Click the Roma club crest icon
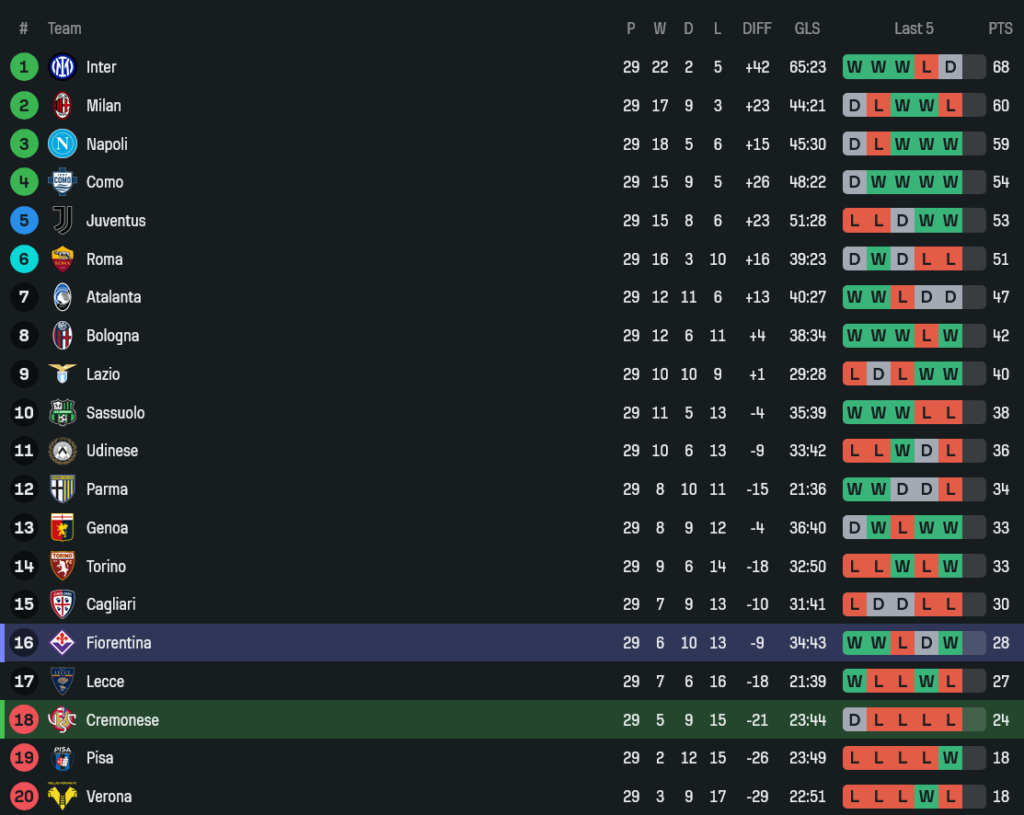 click(x=62, y=259)
